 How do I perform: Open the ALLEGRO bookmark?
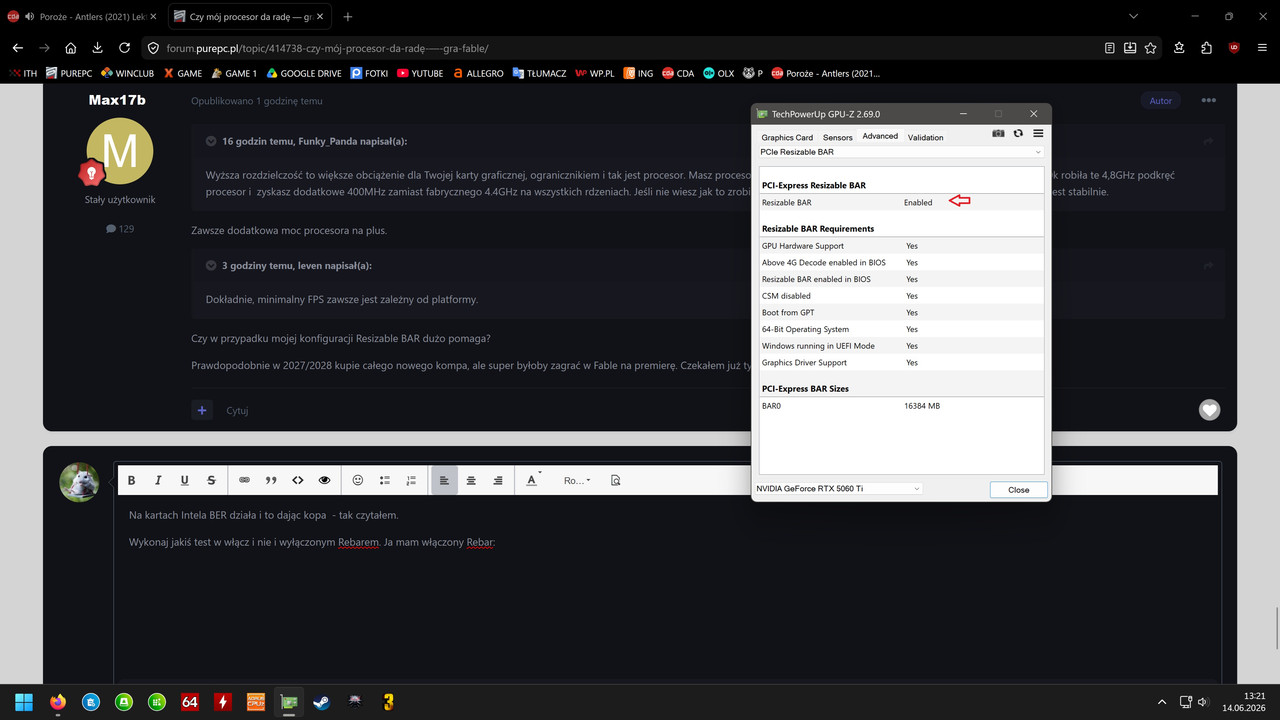click(478, 73)
